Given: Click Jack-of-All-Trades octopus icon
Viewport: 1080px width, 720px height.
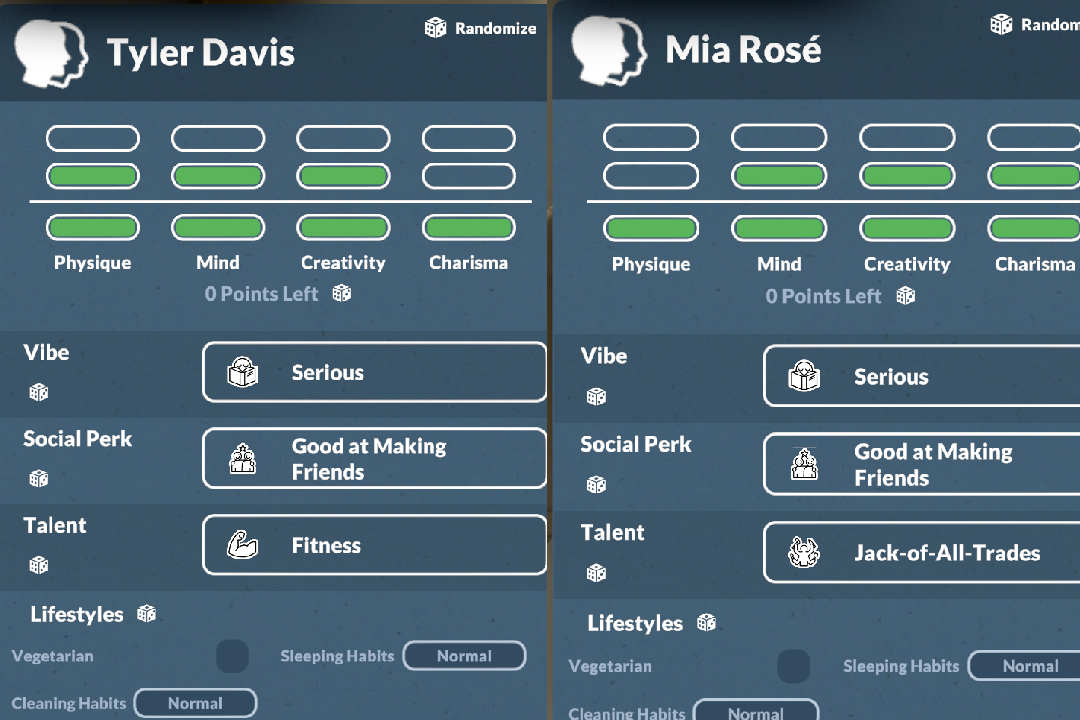Looking at the screenshot, I should (804, 552).
